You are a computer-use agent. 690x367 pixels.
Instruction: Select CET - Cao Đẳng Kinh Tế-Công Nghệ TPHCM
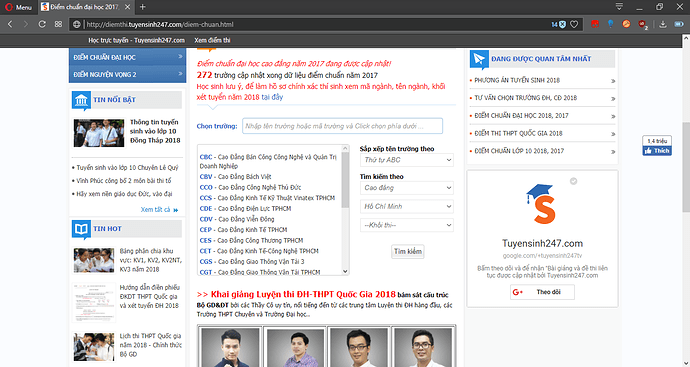259,251
